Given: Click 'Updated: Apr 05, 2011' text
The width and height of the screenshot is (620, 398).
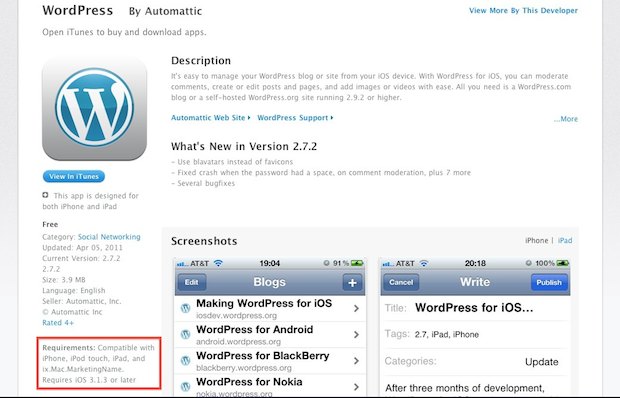Looking at the screenshot, I should (x=82, y=247).
